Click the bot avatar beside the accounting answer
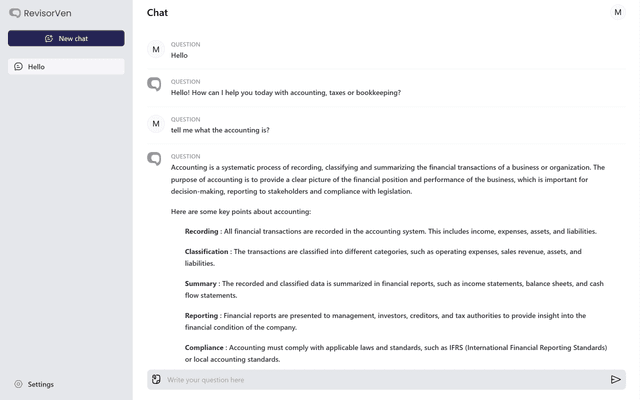This screenshot has width=640, height=400. [x=154, y=159]
